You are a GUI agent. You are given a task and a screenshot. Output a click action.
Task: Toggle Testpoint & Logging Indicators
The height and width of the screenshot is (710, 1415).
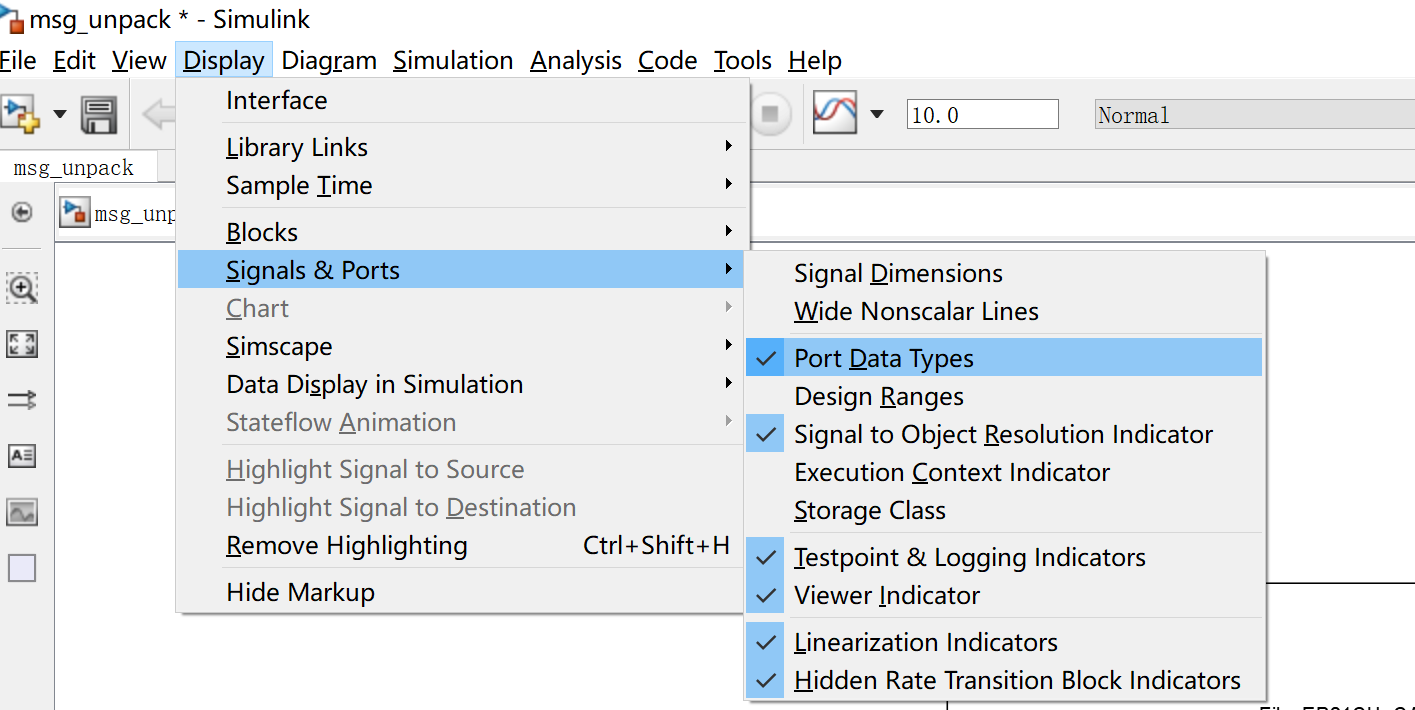(x=1004, y=558)
